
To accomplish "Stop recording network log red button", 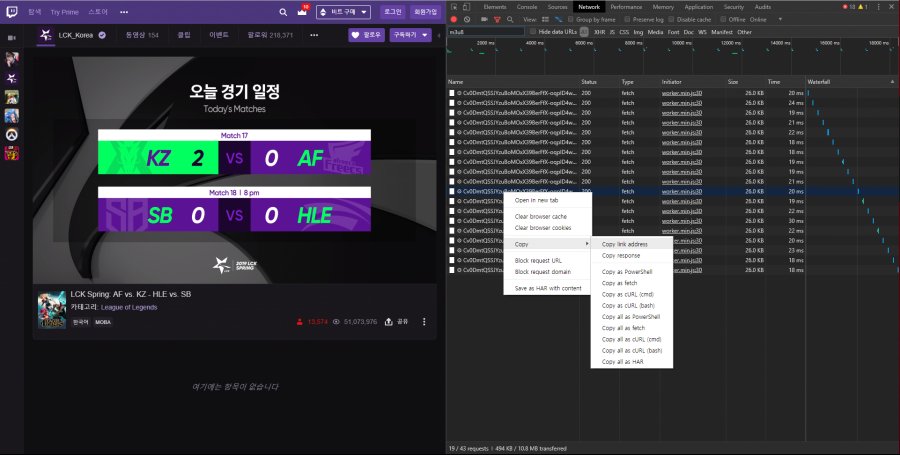I will click(x=453, y=20).
